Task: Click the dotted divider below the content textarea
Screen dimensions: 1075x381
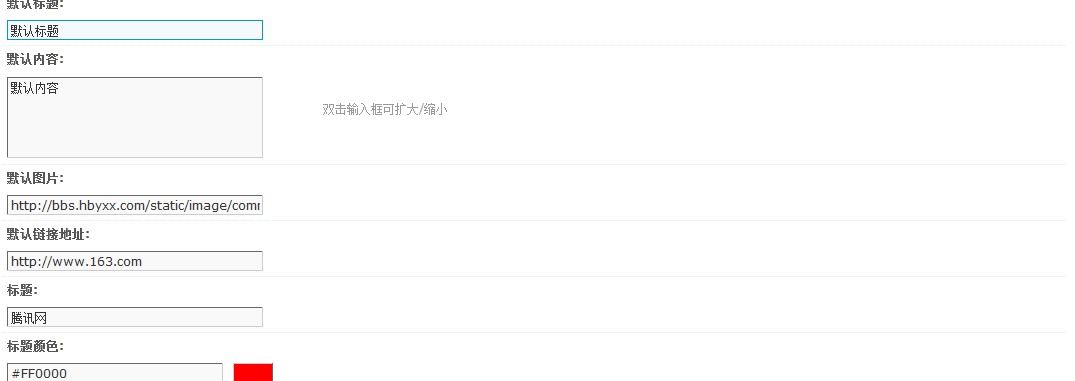Action: point(538,164)
